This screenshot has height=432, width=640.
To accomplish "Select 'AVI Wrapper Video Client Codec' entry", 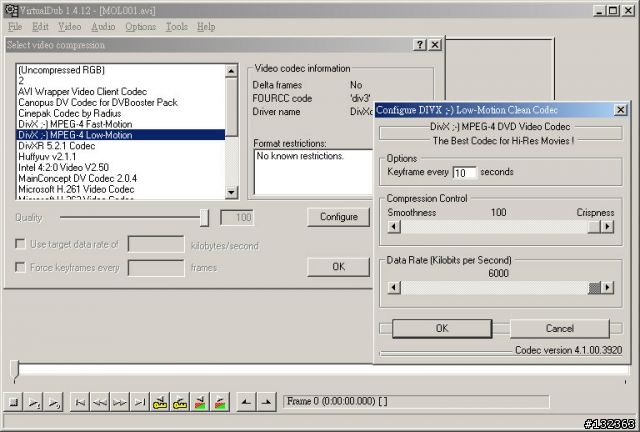I will coord(121,91).
